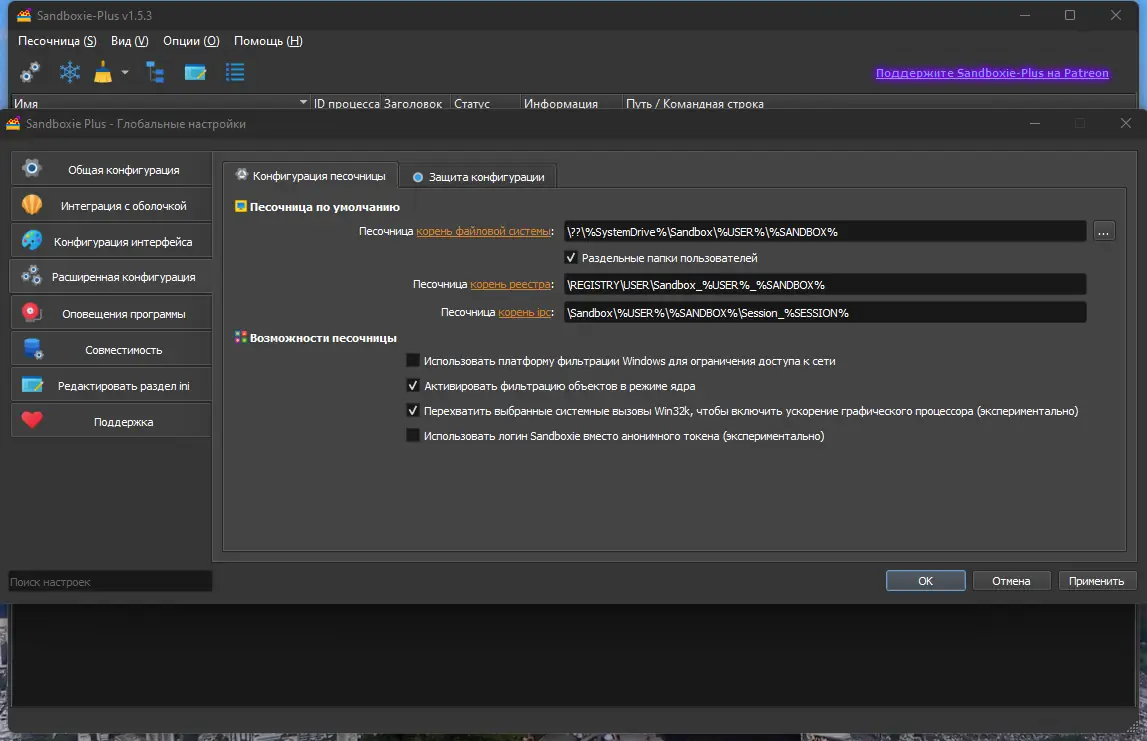Close the Глобальные настройки dialog
This screenshot has height=741, width=1147.
tap(1126, 124)
